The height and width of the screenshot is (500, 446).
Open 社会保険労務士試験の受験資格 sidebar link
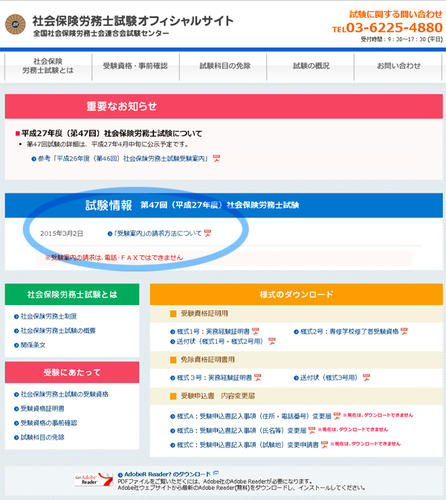(x=64, y=394)
